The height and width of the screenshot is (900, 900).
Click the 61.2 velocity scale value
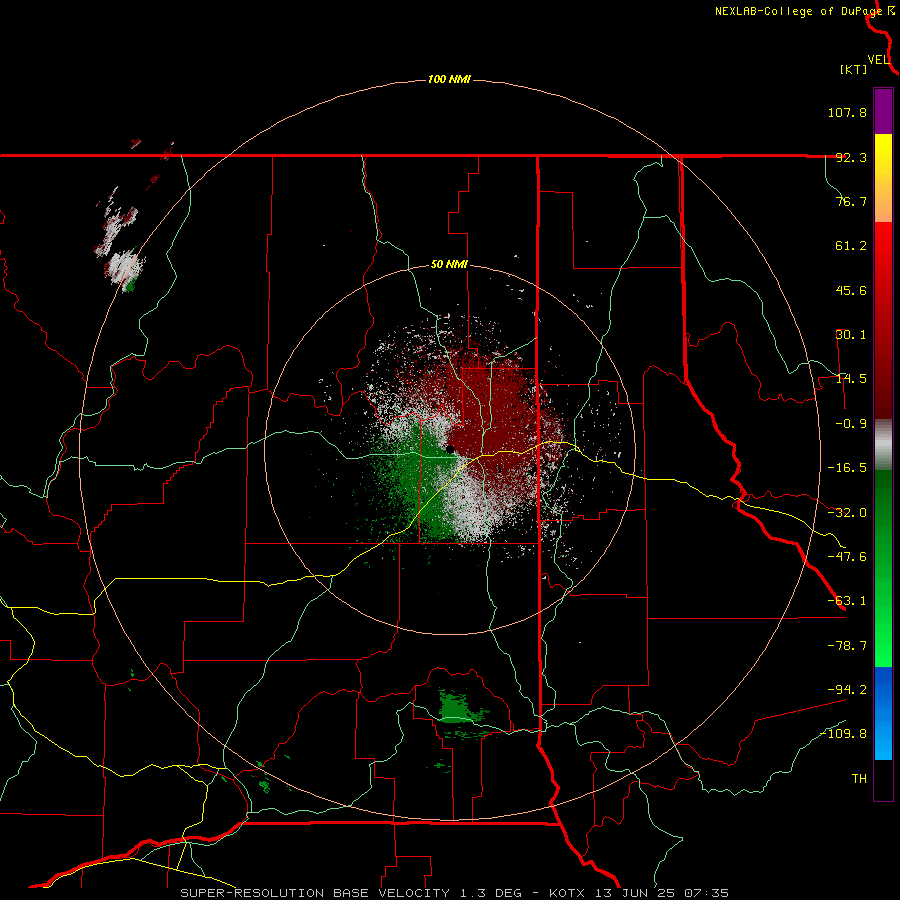point(851,246)
